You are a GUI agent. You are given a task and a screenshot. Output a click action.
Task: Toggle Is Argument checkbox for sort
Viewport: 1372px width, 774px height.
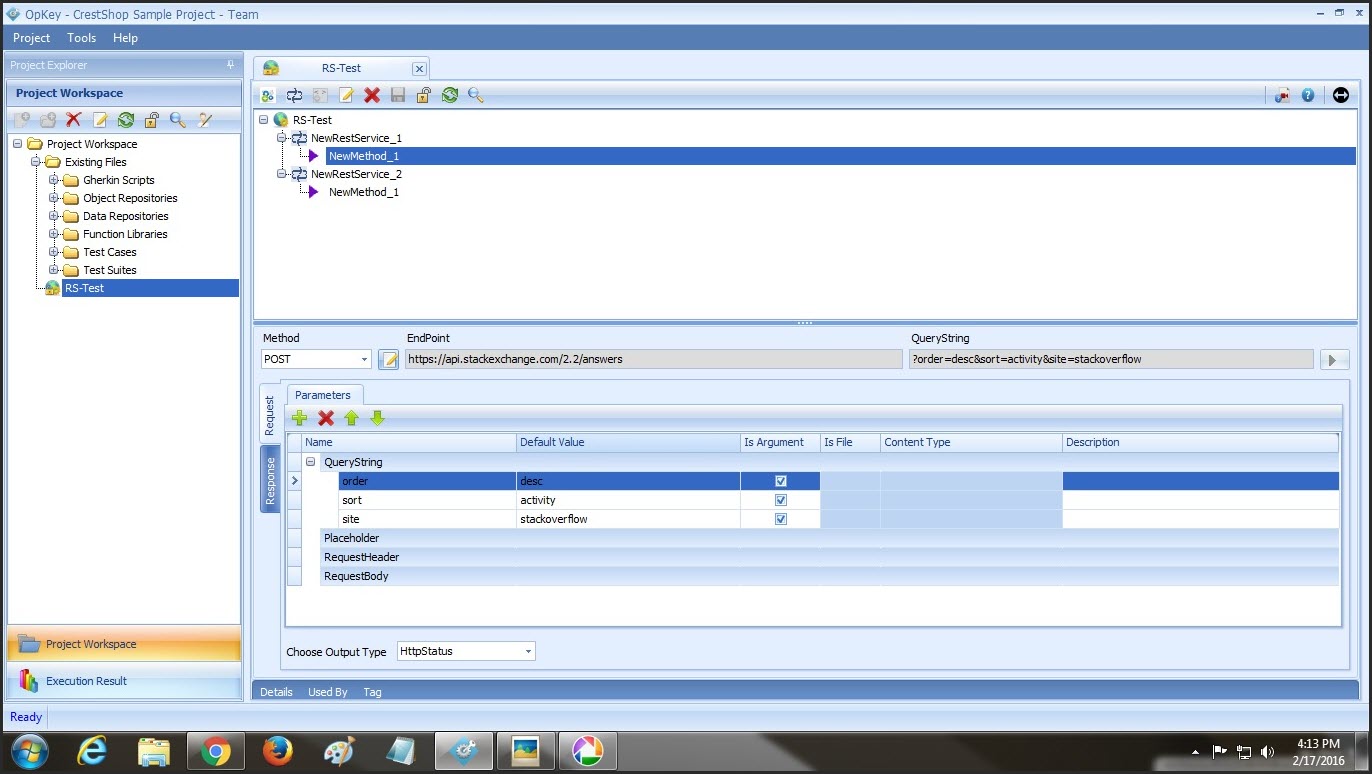781,500
